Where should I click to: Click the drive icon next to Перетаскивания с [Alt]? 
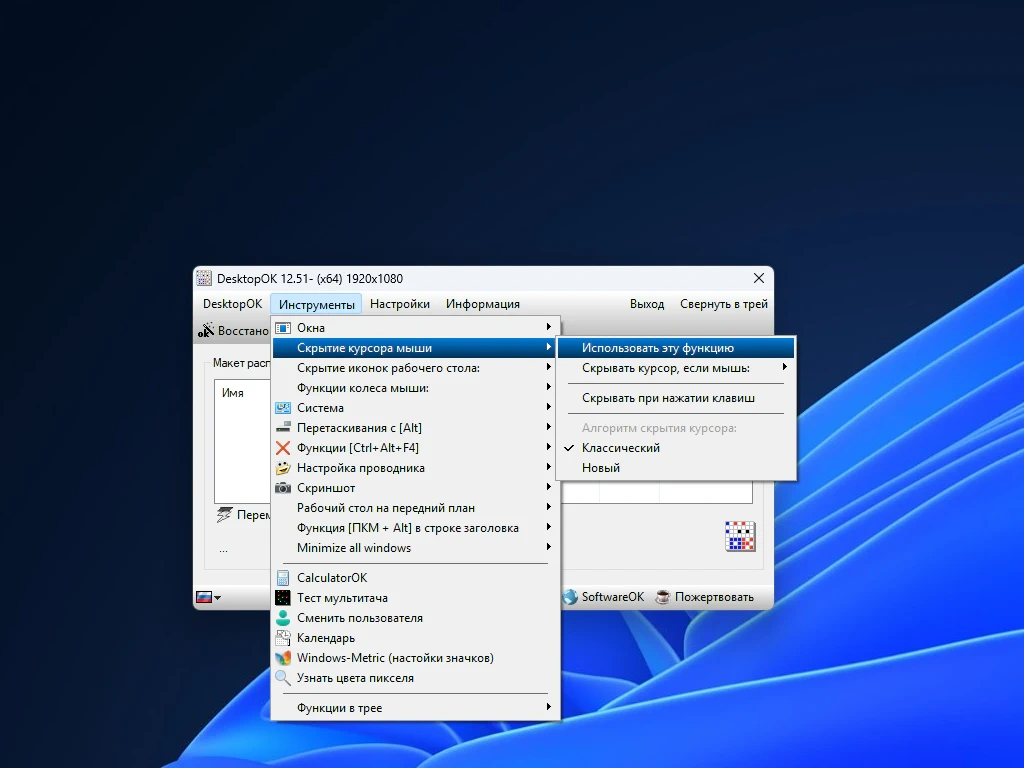283,428
